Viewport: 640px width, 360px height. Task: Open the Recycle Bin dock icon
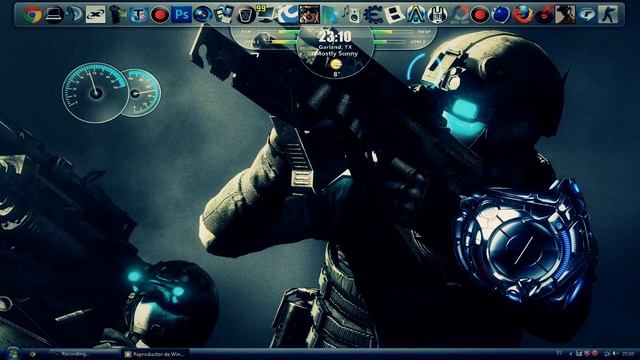[x=245, y=15]
